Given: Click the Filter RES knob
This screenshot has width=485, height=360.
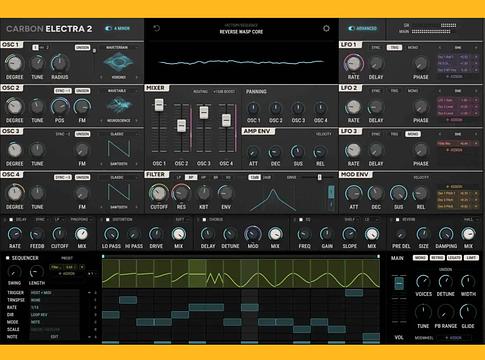Looking at the screenshot, I should (x=181, y=193).
